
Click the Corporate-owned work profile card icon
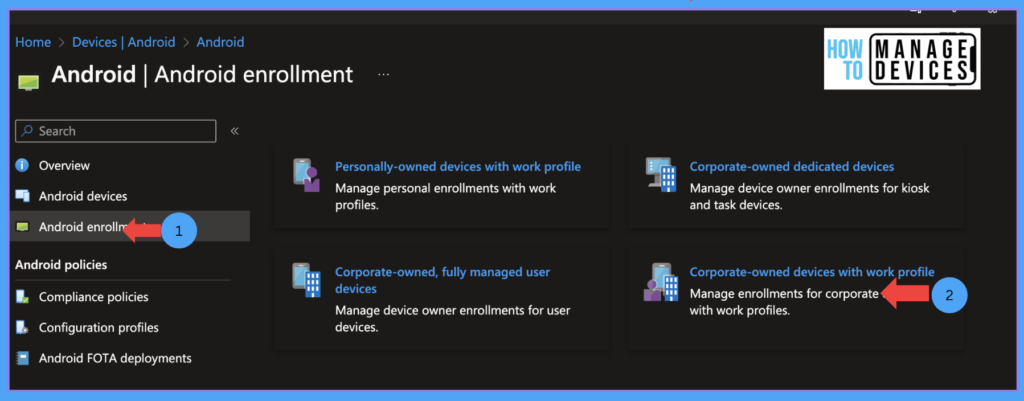[x=660, y=281]
